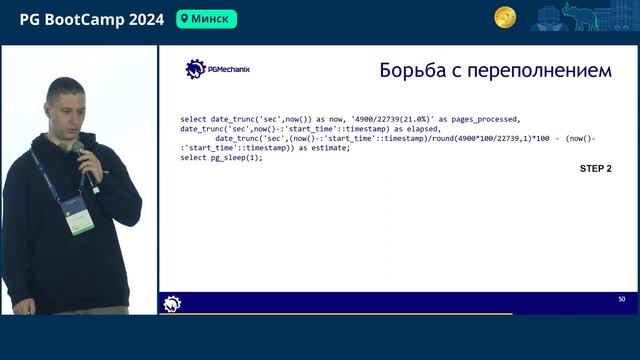Click the Минск location badge

click(x=207, y=19)
